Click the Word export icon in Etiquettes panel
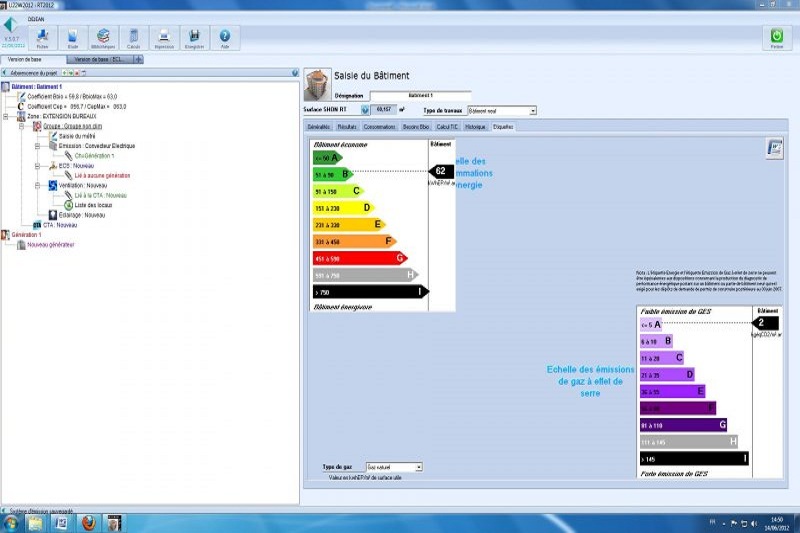This screenshot has width=800, height=533. pos(774,148)
